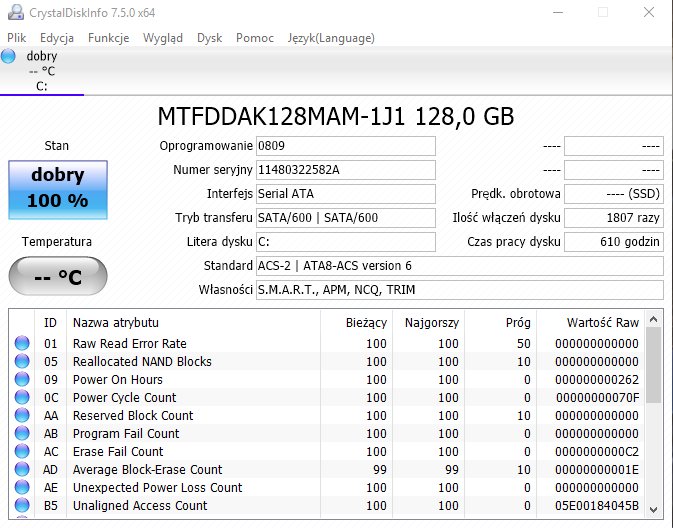Click the status orb for Average Block-Erase Count

click(22, 469)
